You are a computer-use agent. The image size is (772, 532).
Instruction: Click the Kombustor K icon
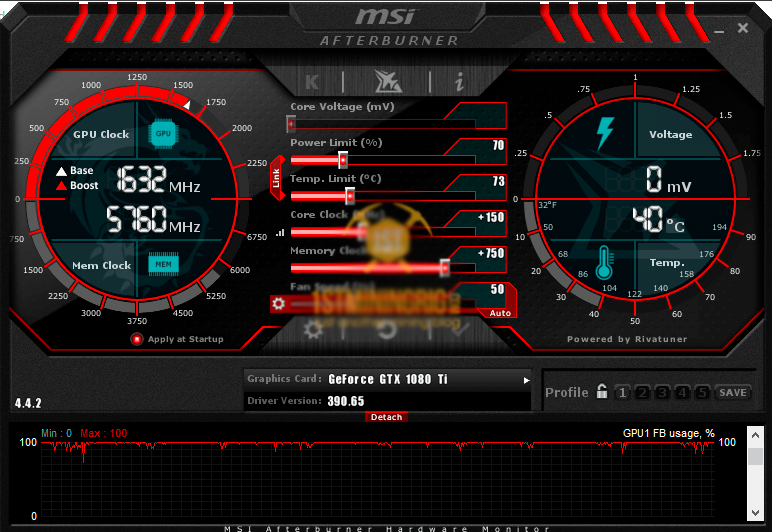coord(312,82)
